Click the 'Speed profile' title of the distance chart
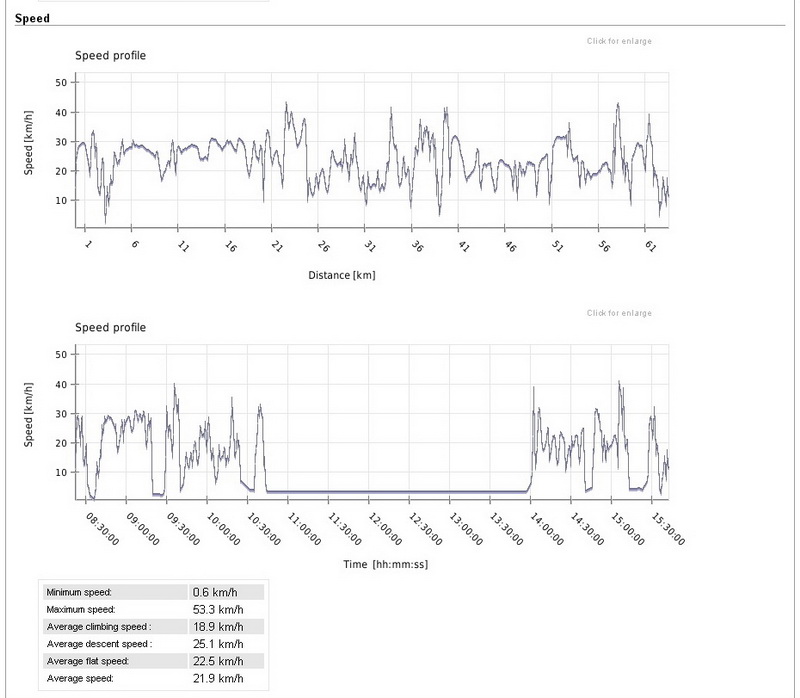Viewport: 800px width, 698px height. point(111,55)
